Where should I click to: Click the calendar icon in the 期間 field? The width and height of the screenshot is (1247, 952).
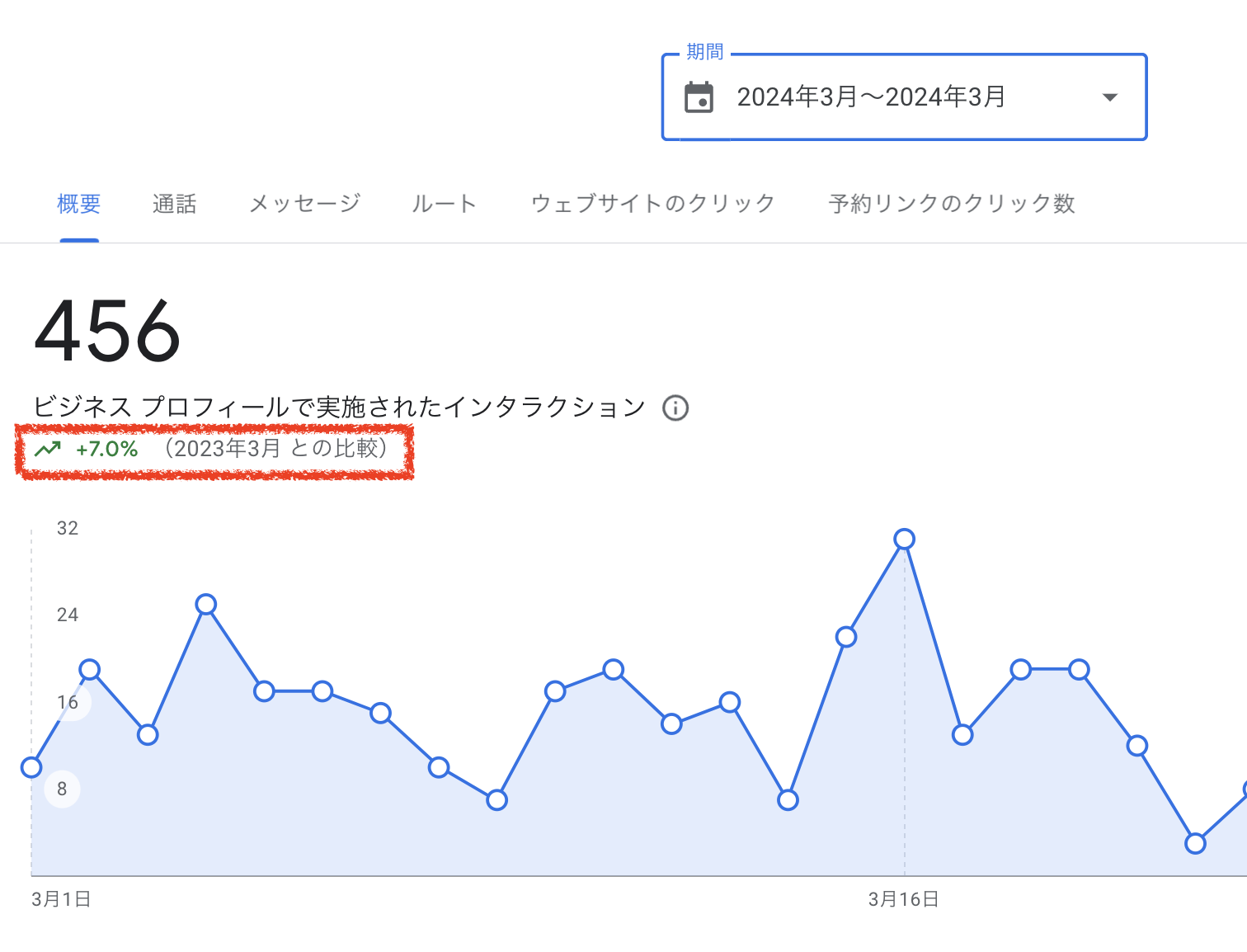pos(699,97)
